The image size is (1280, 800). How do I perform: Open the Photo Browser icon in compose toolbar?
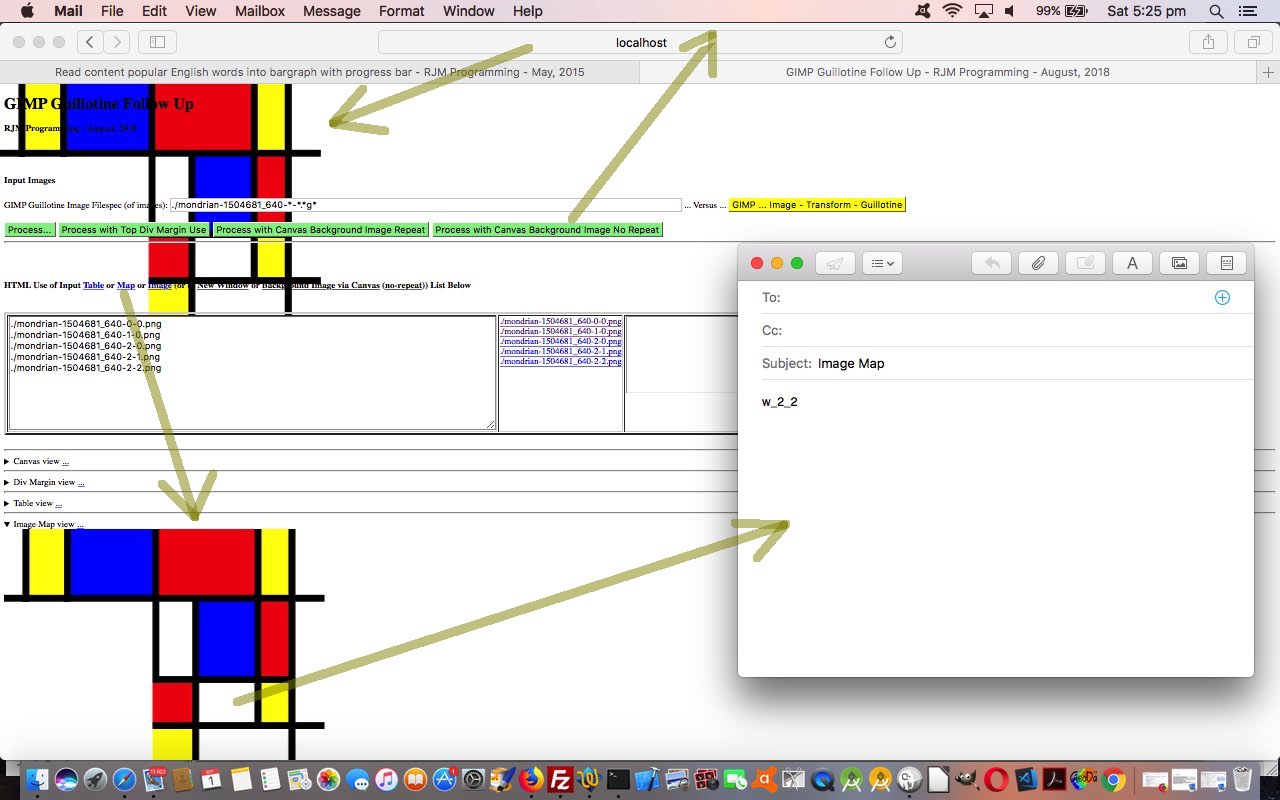point(1179,263)
